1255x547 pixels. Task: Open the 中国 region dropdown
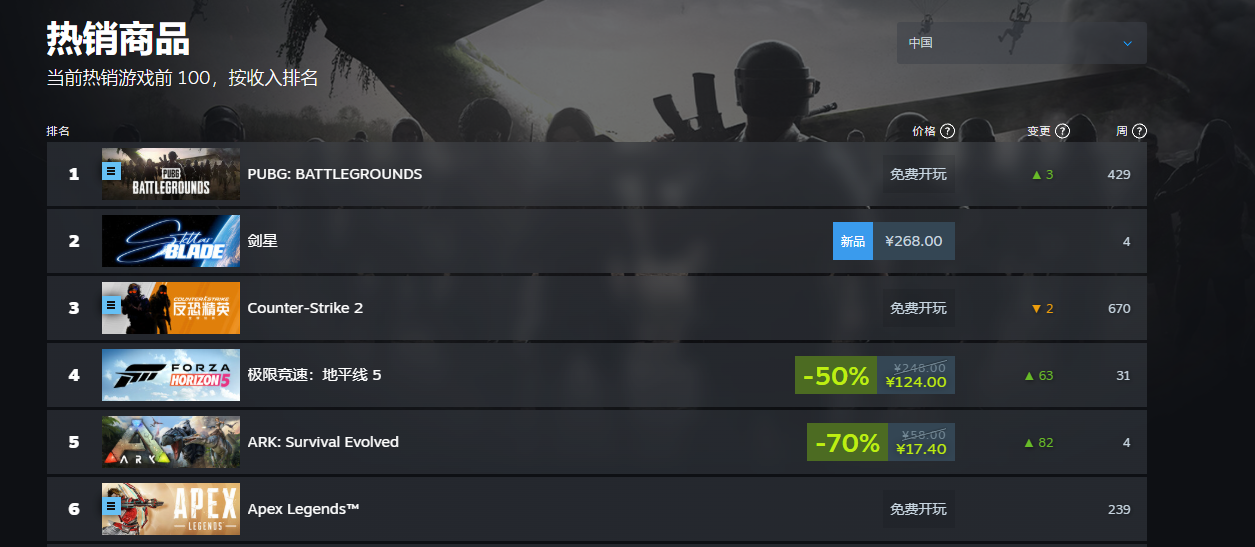[1021, 43]
